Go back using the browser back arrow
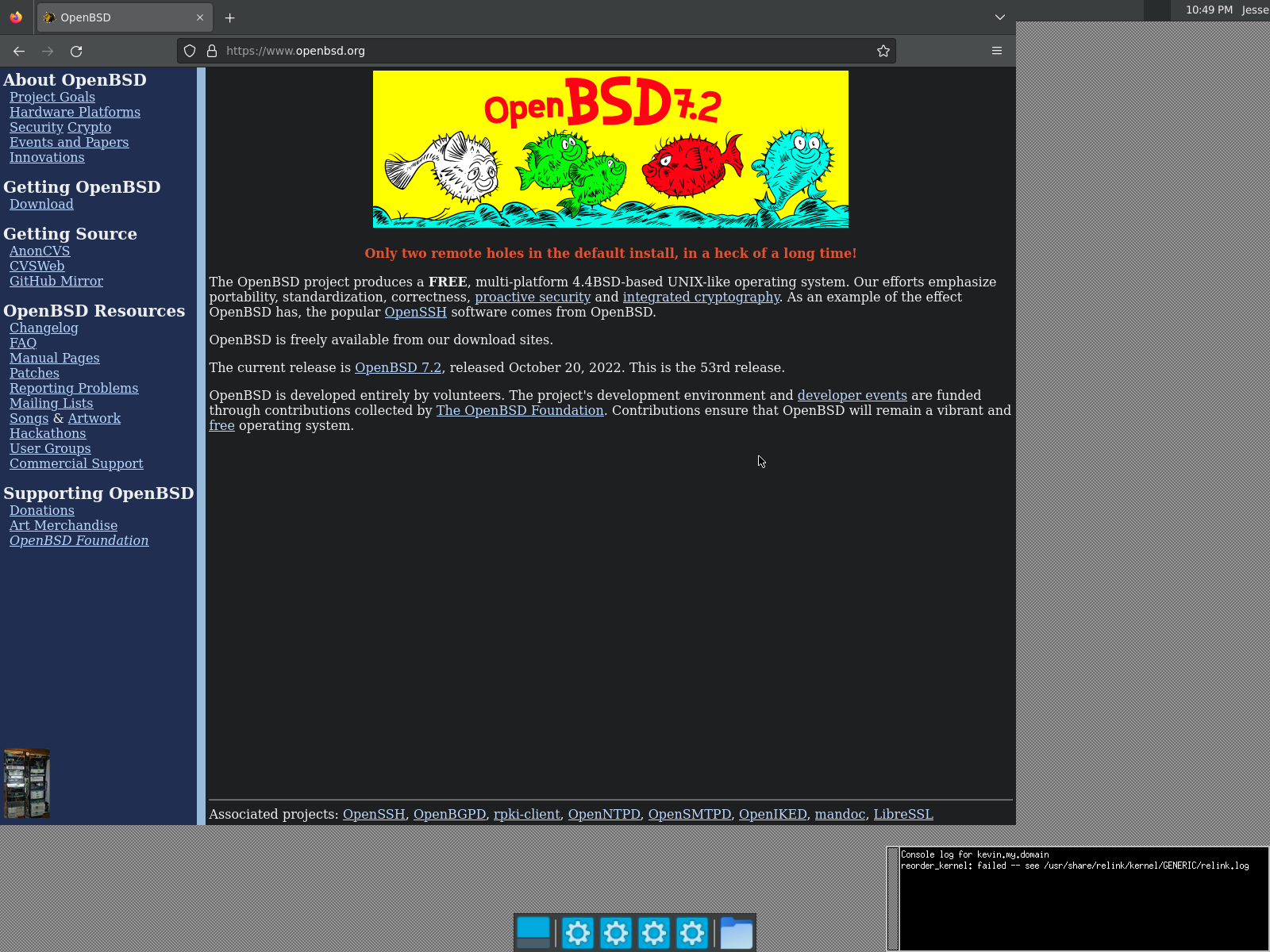 (19, 51)
